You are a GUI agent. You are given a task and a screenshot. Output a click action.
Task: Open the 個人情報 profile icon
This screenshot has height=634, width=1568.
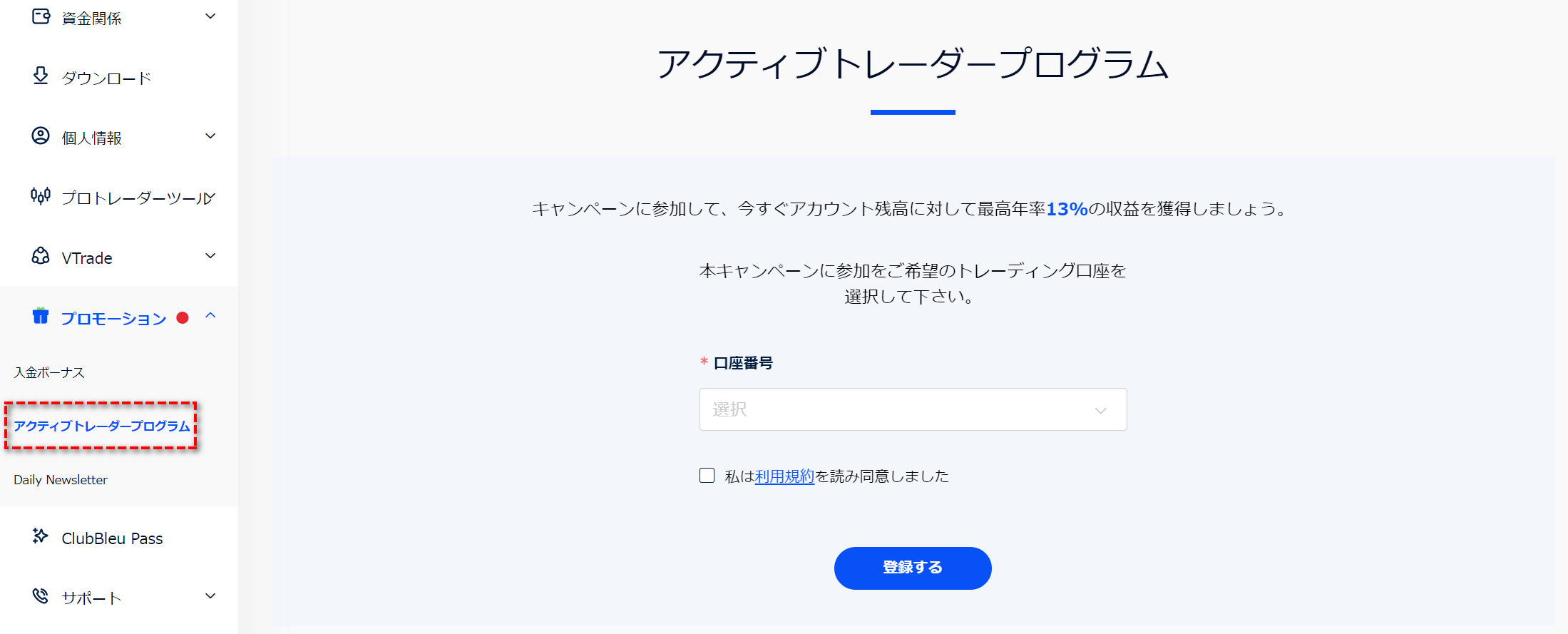[41, 136]
